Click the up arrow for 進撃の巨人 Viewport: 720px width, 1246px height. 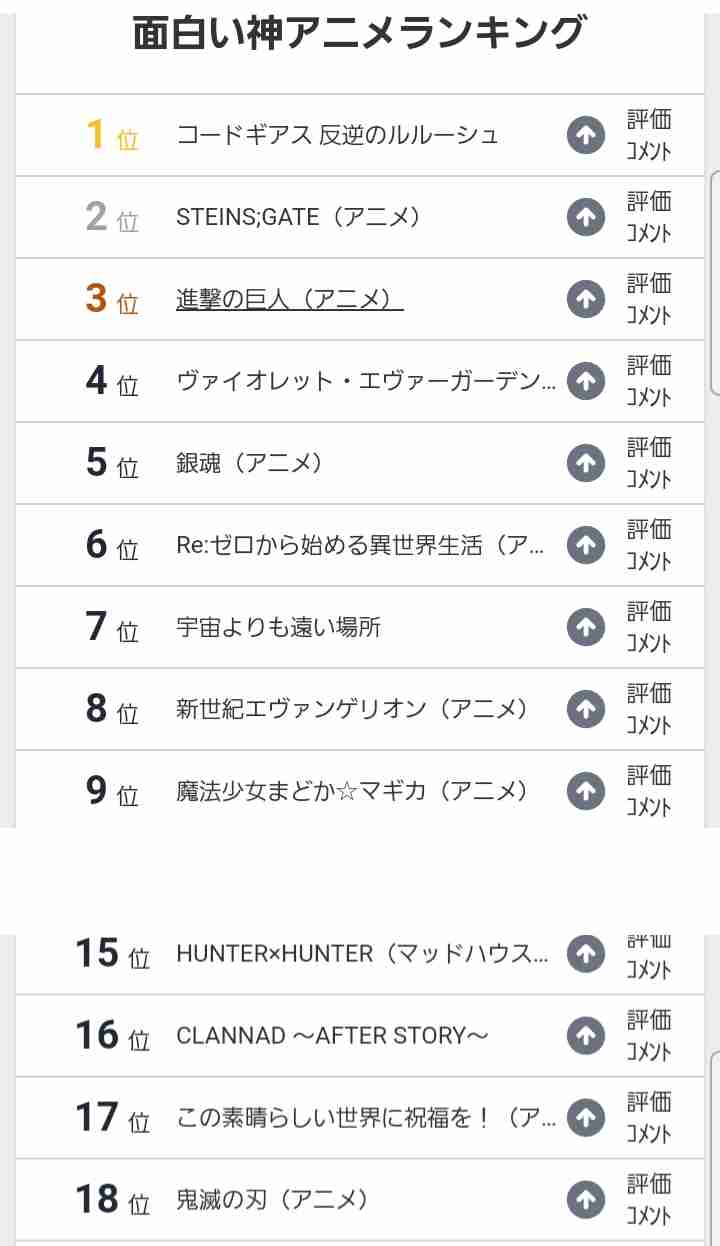click(x=586, y=299)
